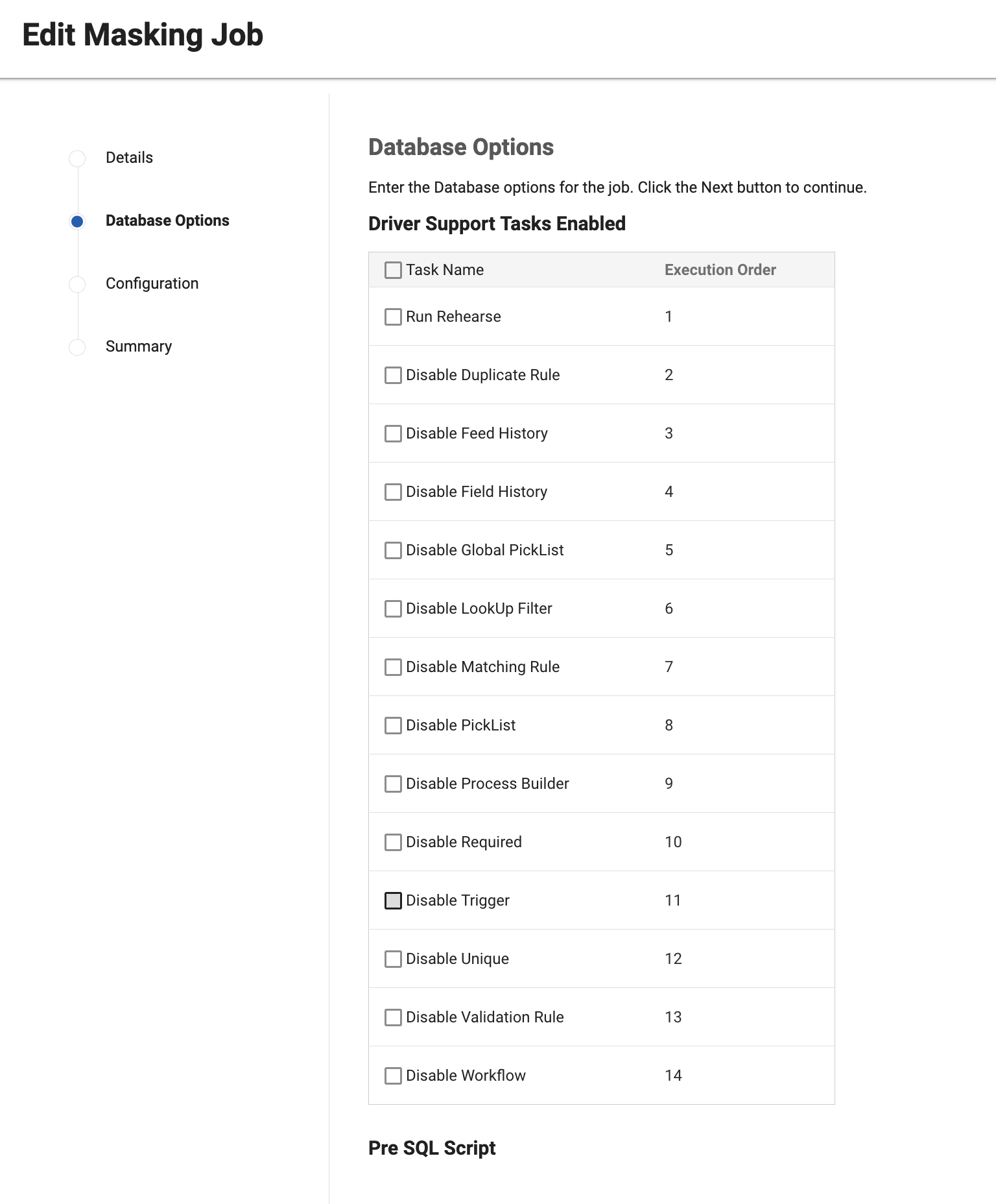Tick the Disable Workflow checkbox

[x=393, y=1076]
